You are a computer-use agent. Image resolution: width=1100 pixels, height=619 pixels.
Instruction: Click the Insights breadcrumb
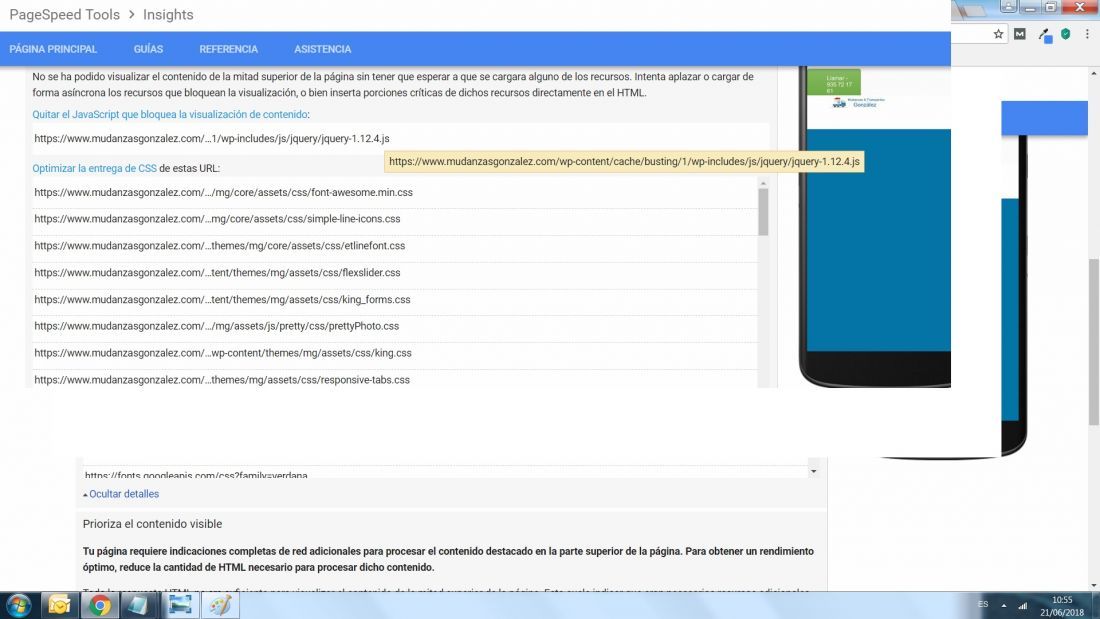(168, 15)
